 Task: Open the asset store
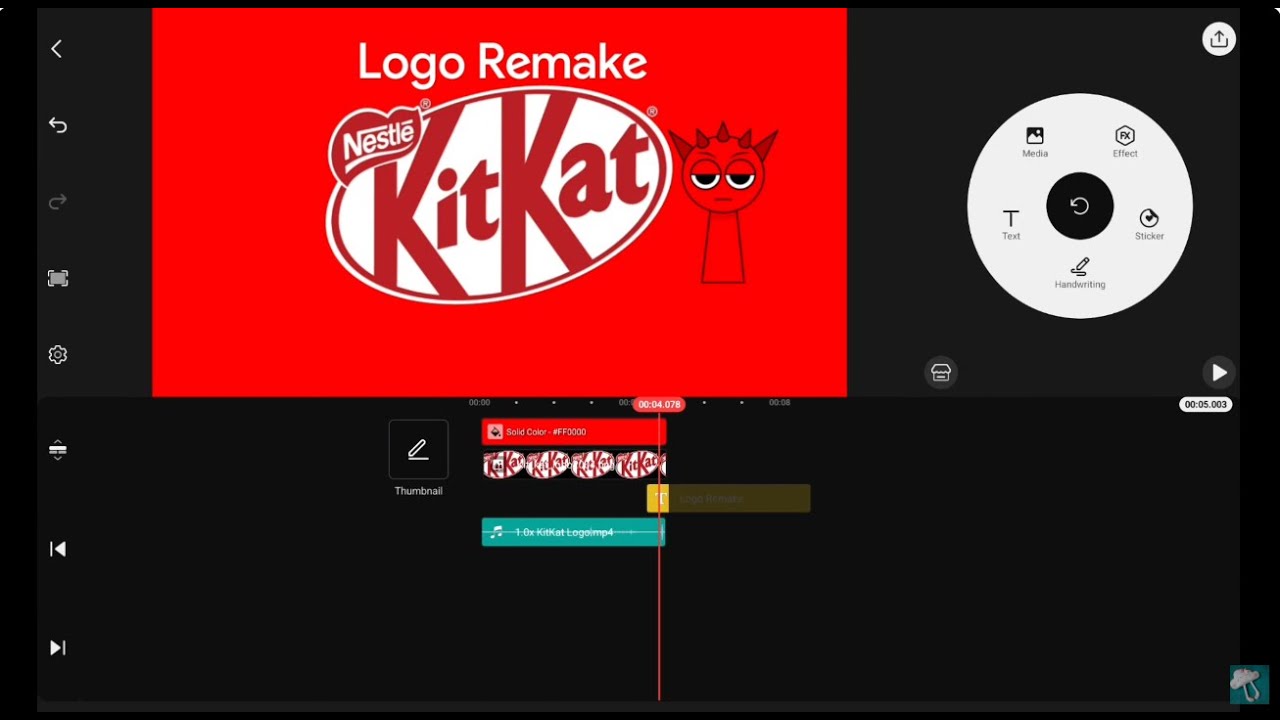[941, 372]
